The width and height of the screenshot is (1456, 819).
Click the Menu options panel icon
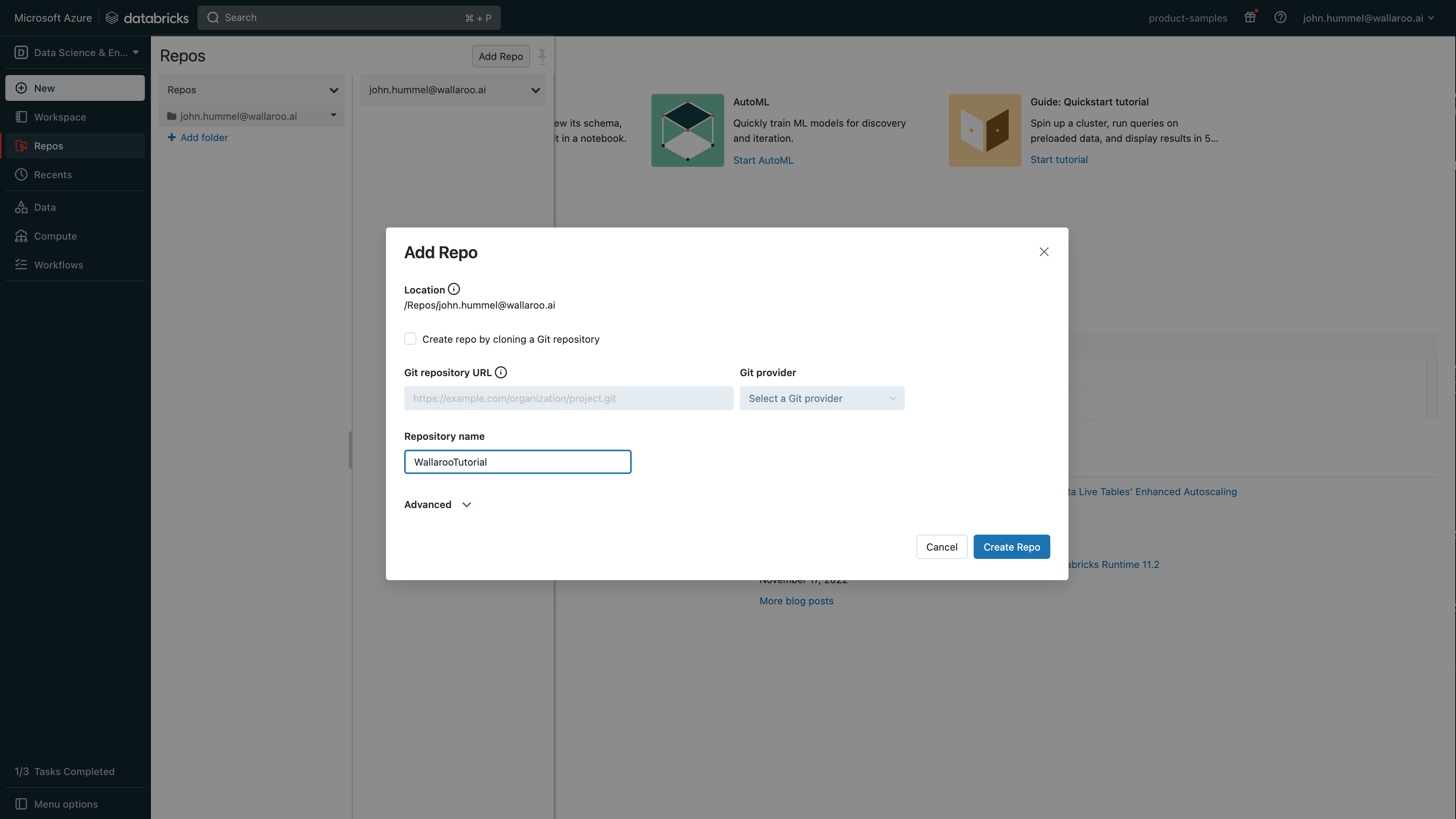[22, 804]
